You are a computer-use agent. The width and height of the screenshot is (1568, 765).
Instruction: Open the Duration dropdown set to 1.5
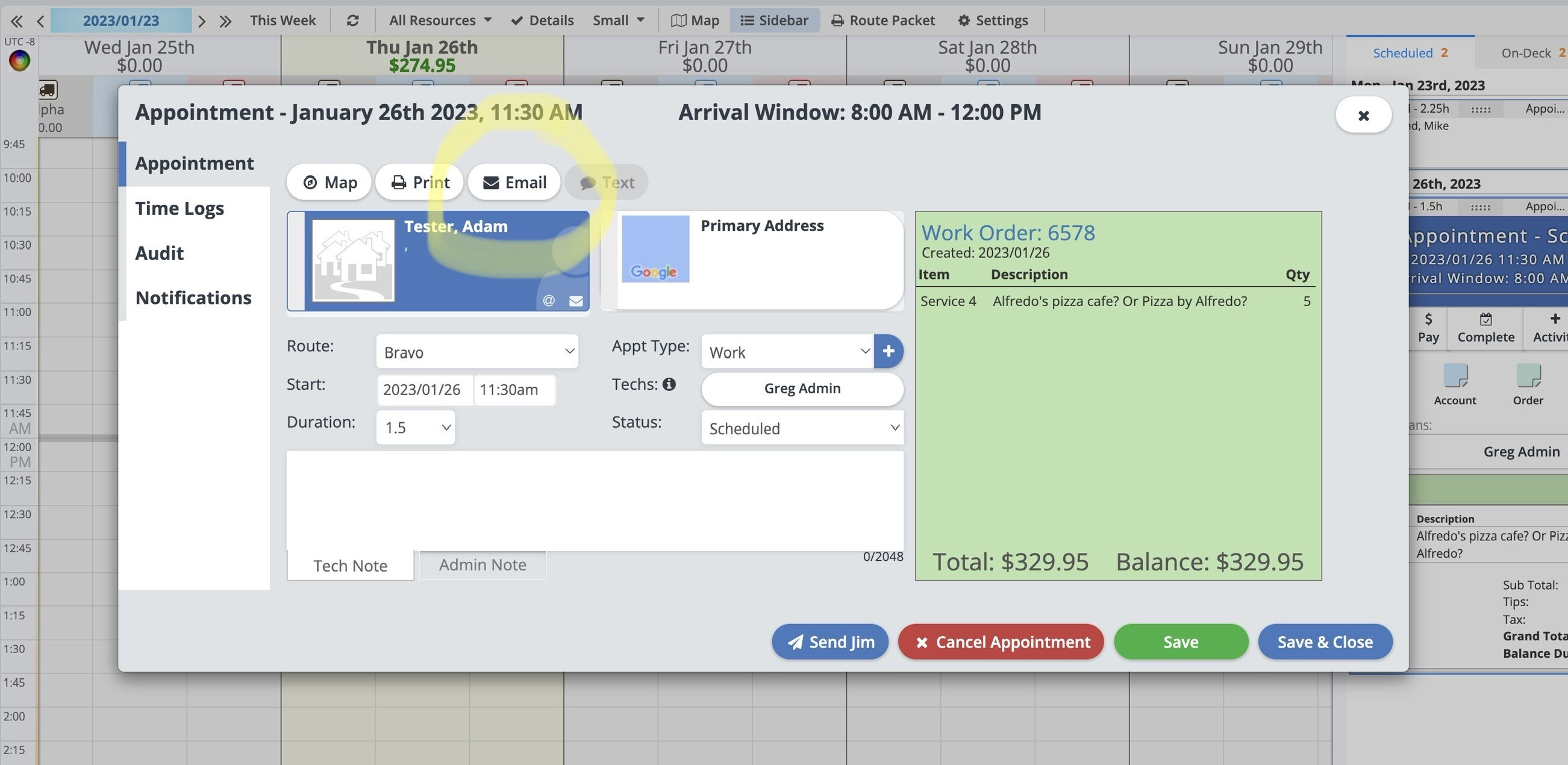pos(416,427)
